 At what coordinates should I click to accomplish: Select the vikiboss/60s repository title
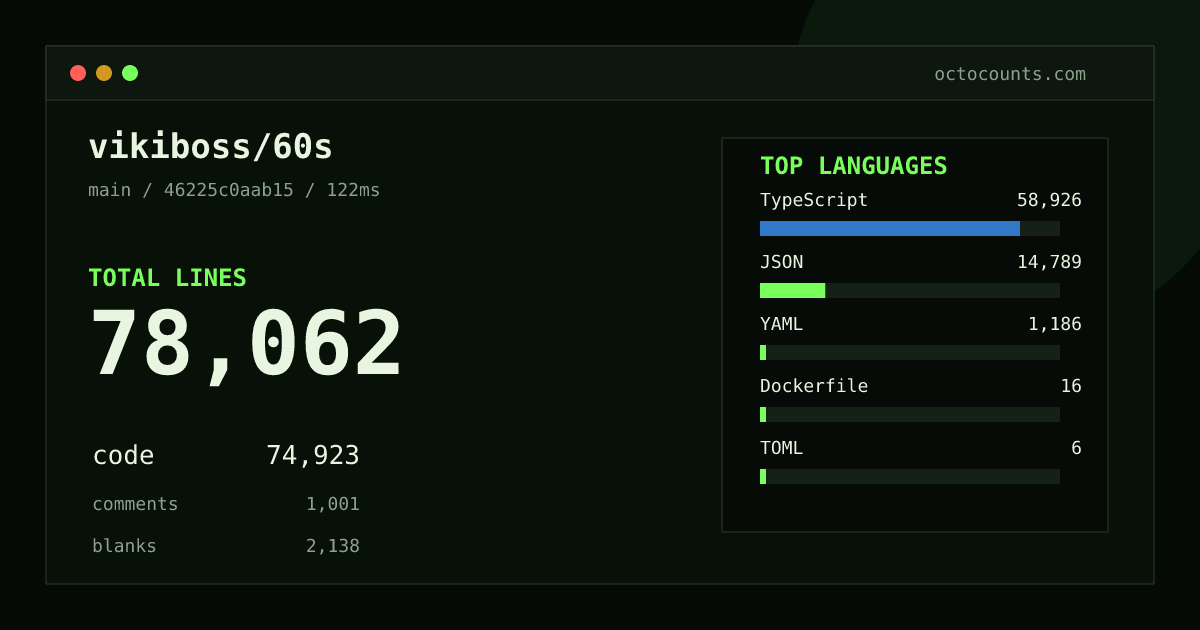[211, 147]
